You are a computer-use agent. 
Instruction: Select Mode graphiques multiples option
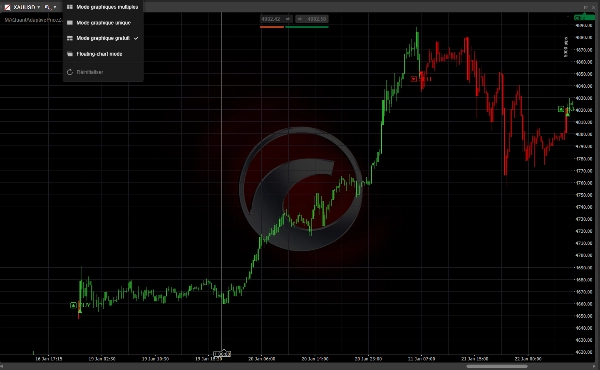pyautogui.click(x=103, y=7)
